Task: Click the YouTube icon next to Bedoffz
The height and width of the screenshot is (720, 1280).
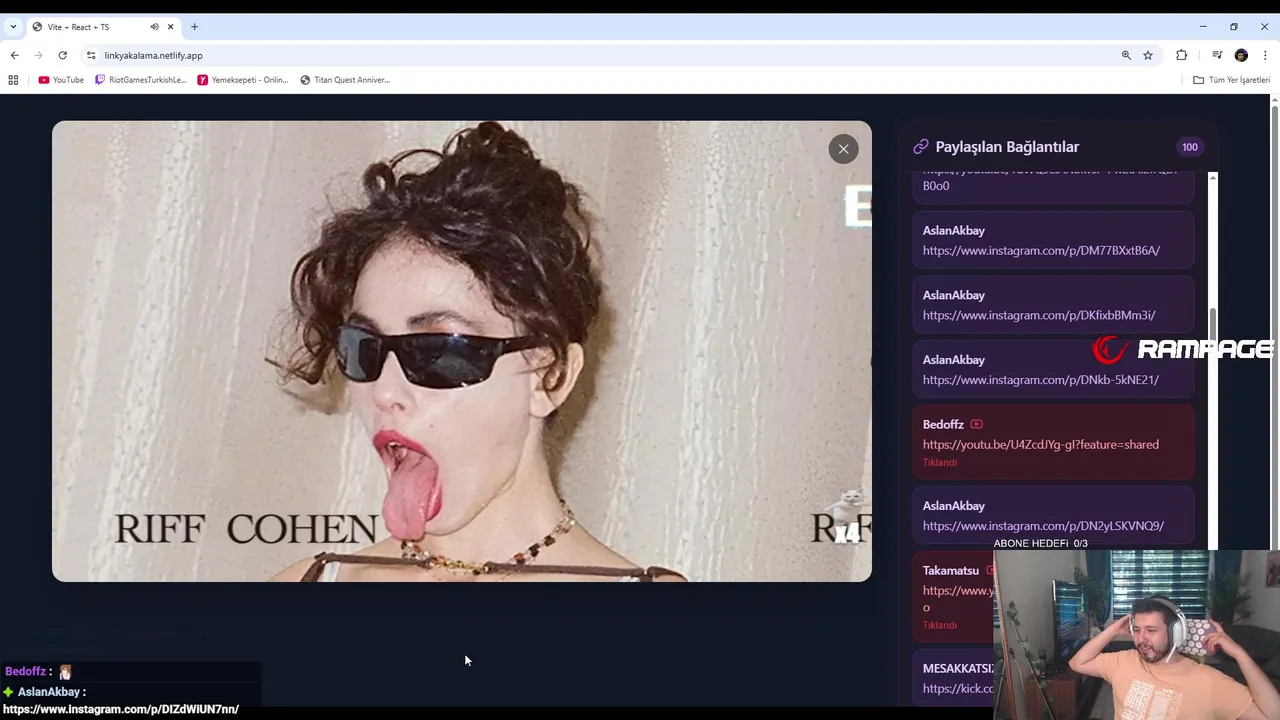Action: point(976,424)
